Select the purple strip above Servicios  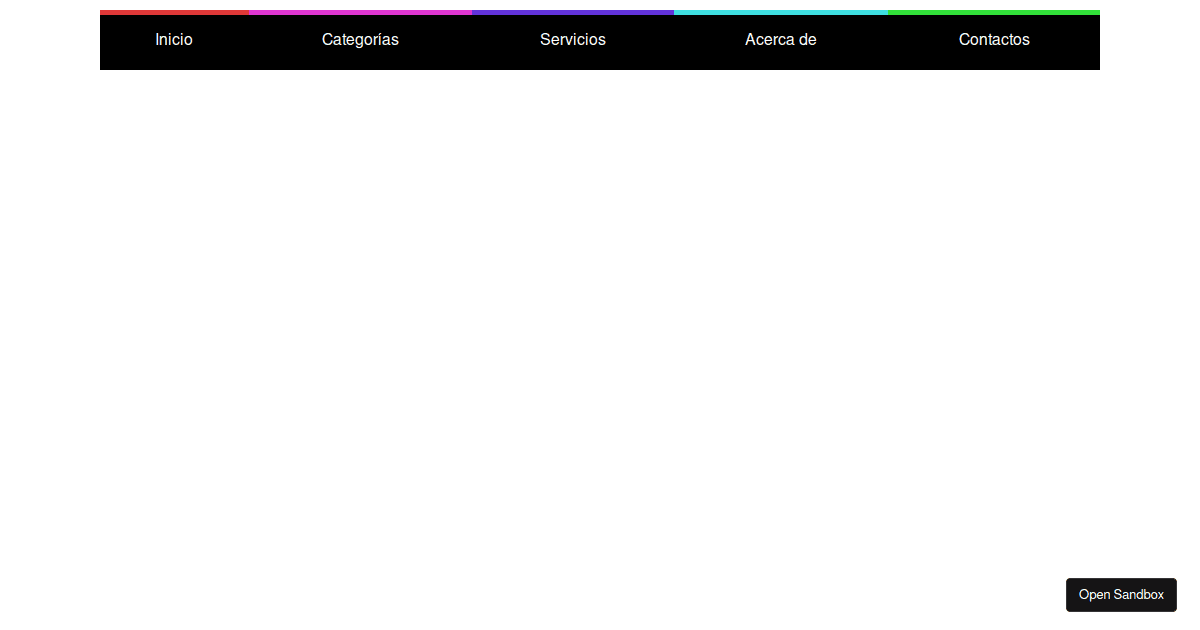572,12
